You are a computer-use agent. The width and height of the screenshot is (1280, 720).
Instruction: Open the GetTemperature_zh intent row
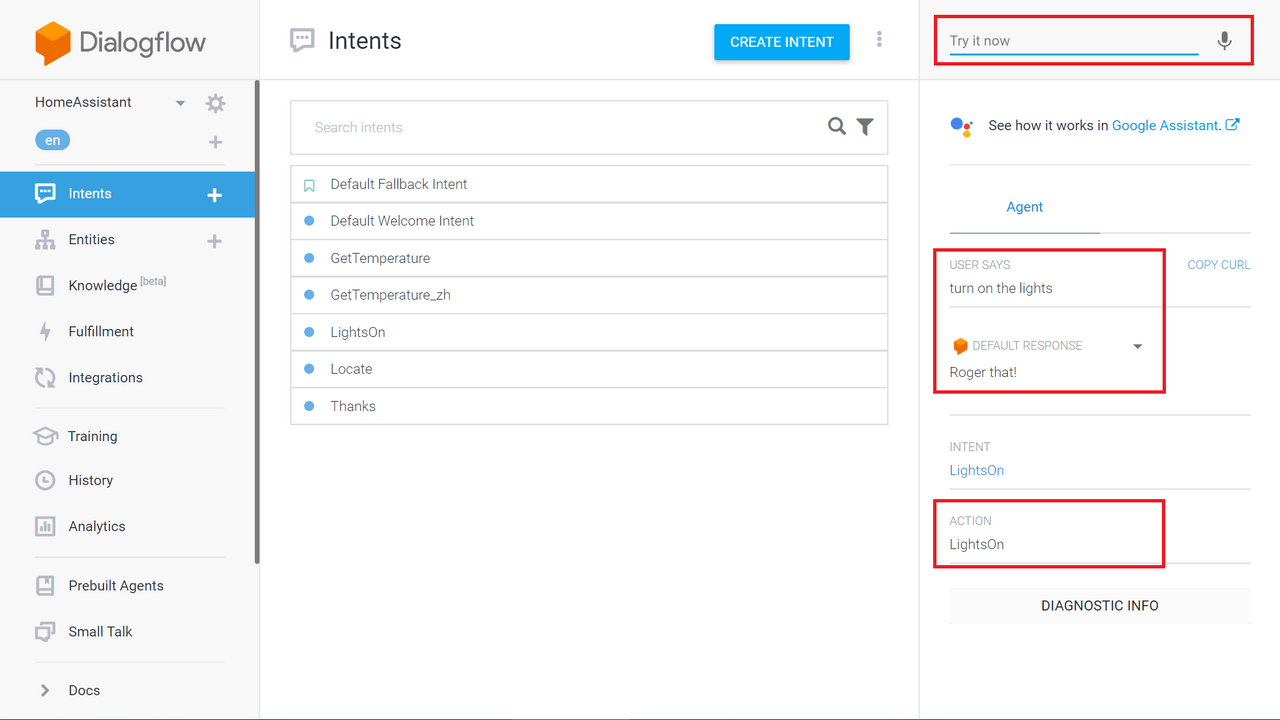click(x=589, y=295)
